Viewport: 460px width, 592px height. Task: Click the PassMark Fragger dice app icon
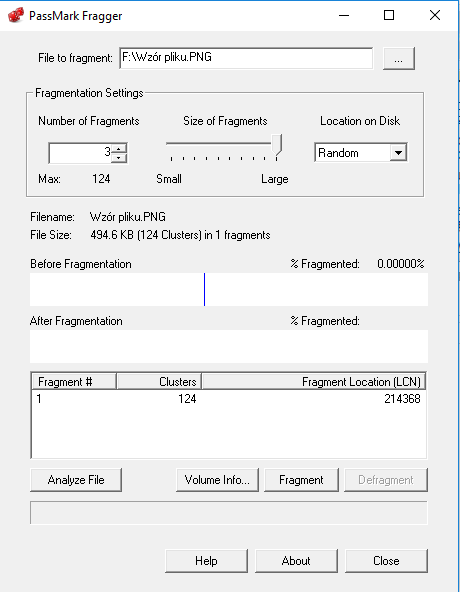tap(15, 15)
